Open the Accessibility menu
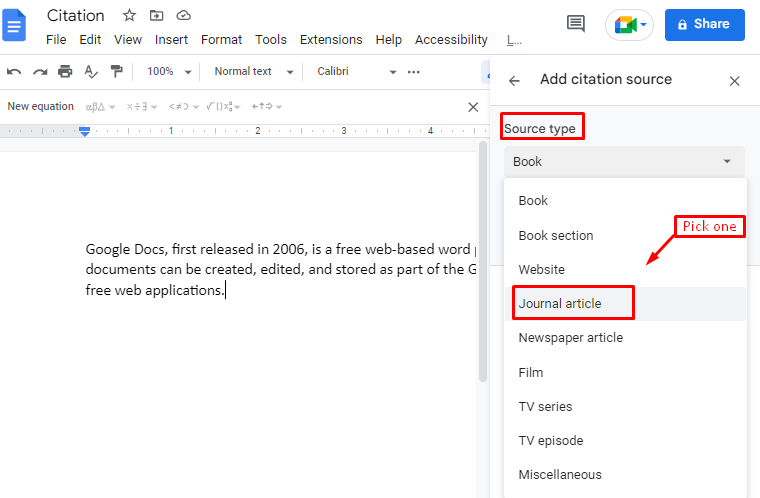760x498 pixels. pyautogui.click(x=451, y=40)
